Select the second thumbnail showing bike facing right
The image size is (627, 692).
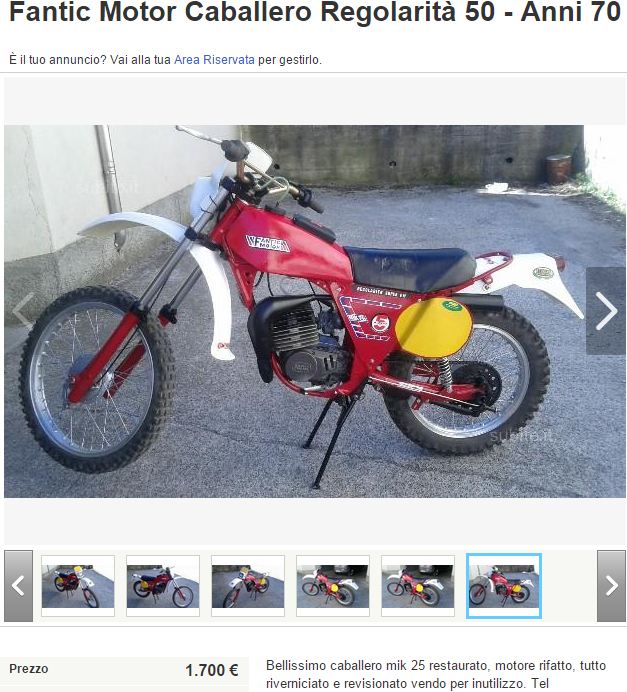pyautogui.click(x=163, y=586)
